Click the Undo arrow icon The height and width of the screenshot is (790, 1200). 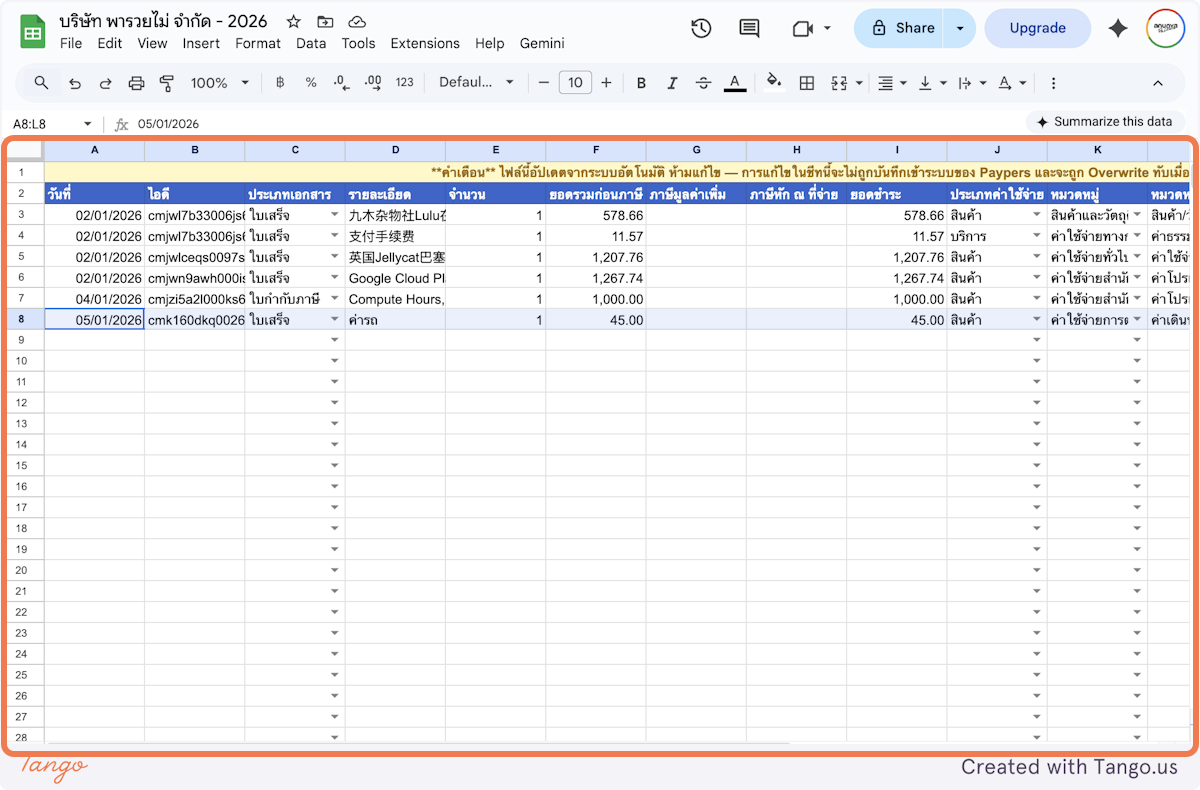(75, 83)
